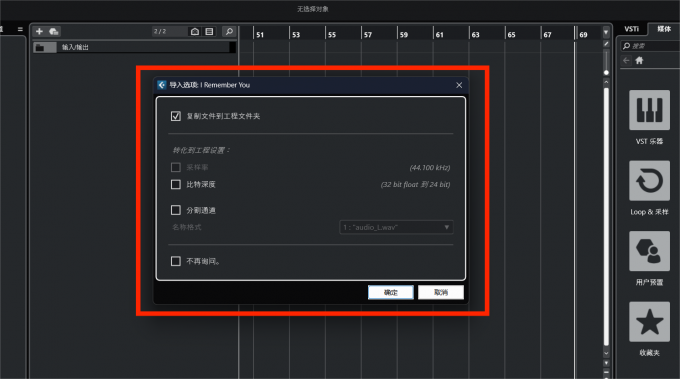Open the 用户预置 icon
Image resolution: width=680 pixels, height=379 pixels.
[649, 251]
